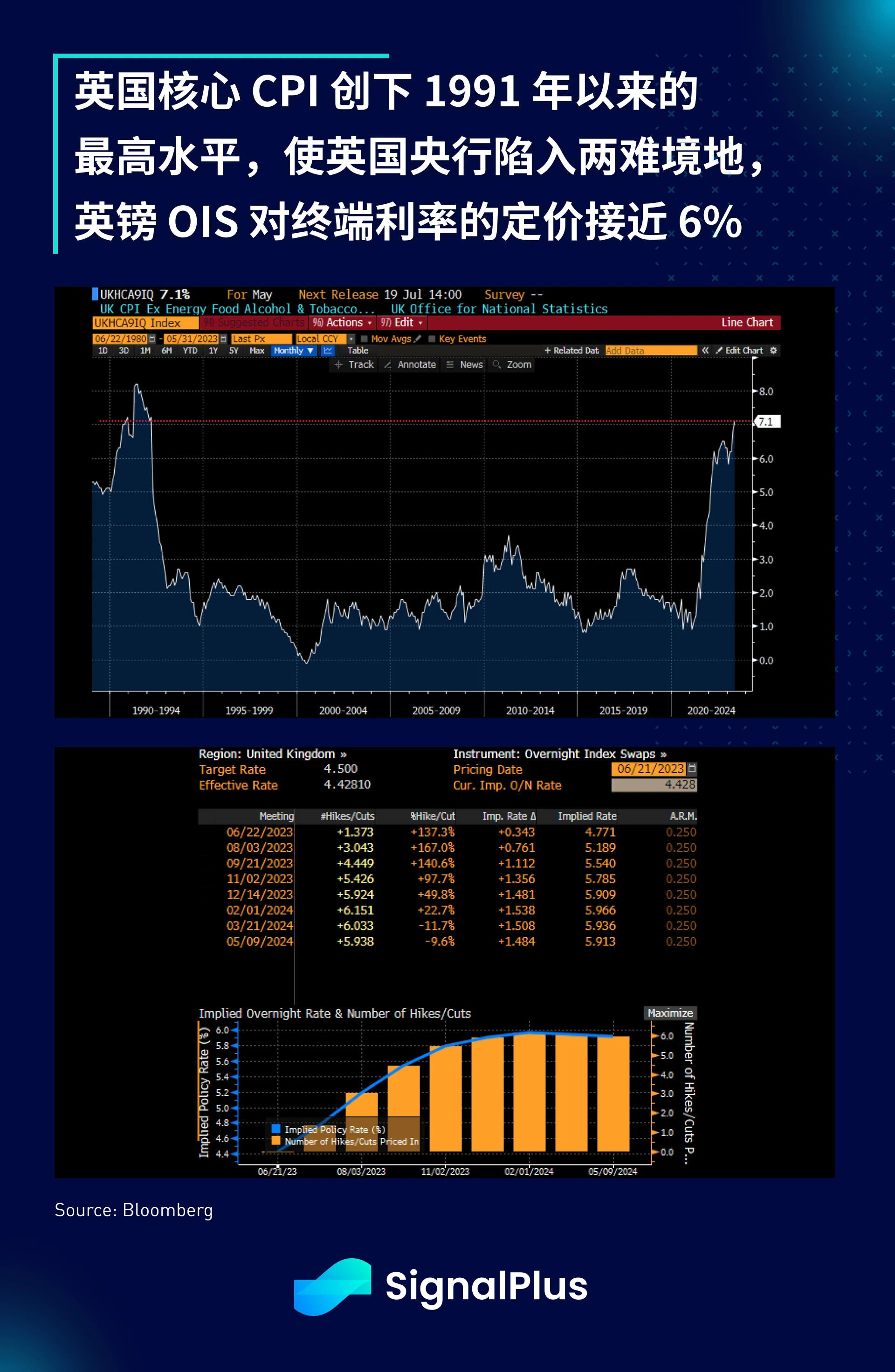Image resolution: width=895 pixels, height=1372 pixels.
Task: Switch to the Table view tab
Action: tap(358, 351)
